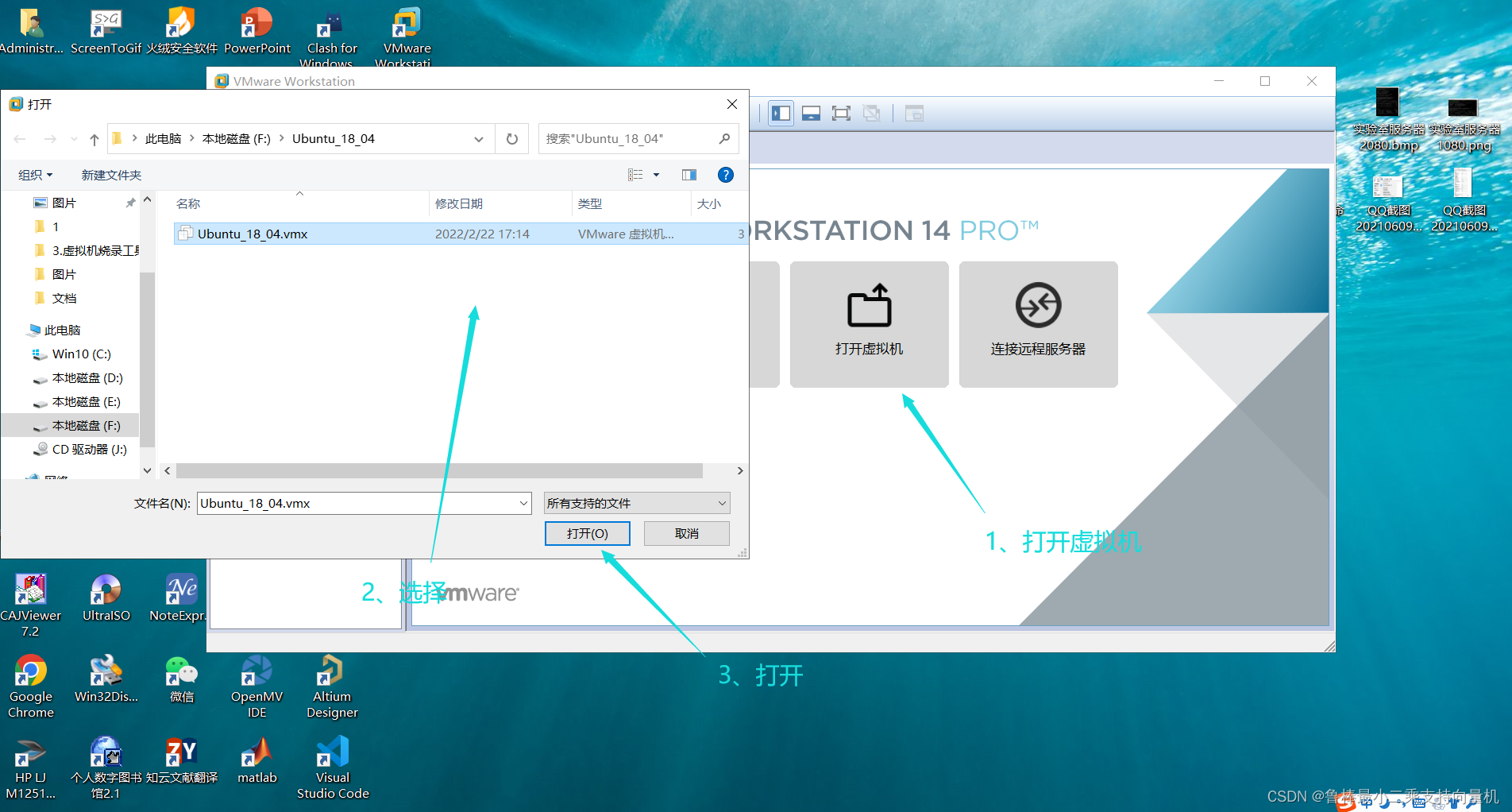This screenshot has height=812, width=1512.
Task: Click 新建文件夹 to create a new folder
Action: (x=111, y=175)
